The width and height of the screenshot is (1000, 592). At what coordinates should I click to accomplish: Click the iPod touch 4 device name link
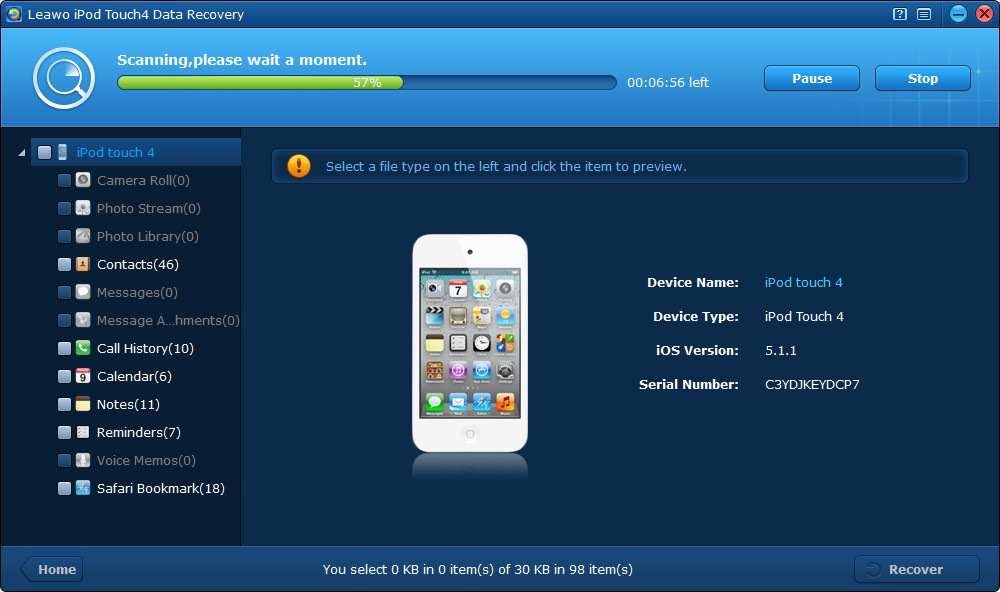click(x=804, y=283)
